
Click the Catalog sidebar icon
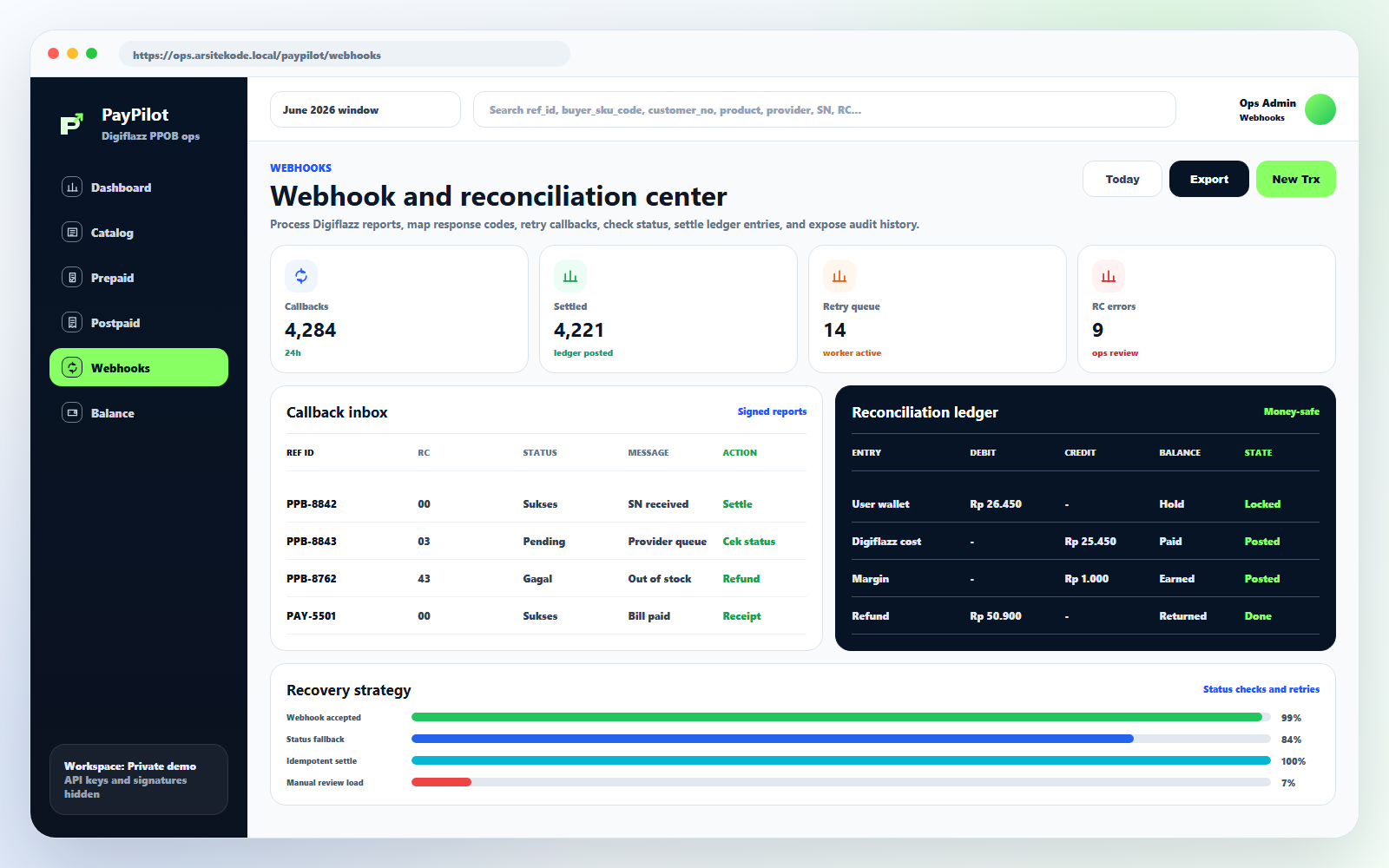point(72,232)
